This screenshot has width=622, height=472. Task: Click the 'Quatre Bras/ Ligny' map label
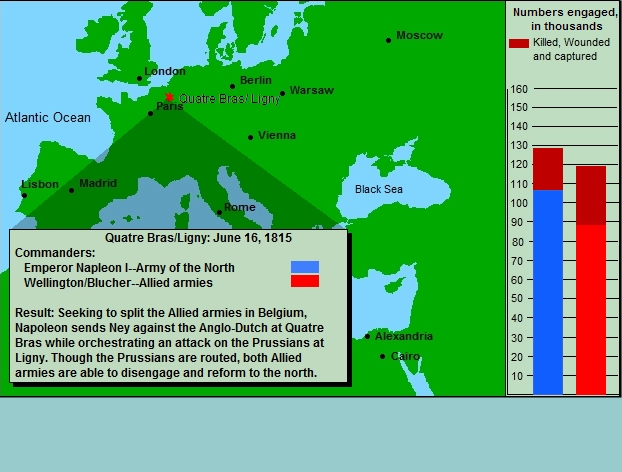pyautogui.click(x=230, y=99)
